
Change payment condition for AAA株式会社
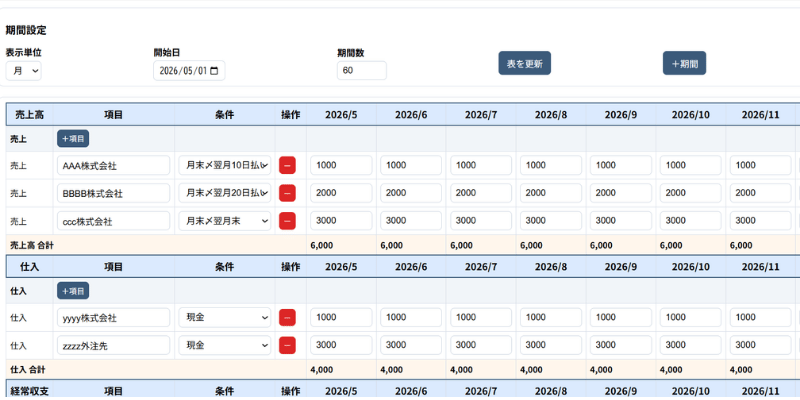pos(224,165)
